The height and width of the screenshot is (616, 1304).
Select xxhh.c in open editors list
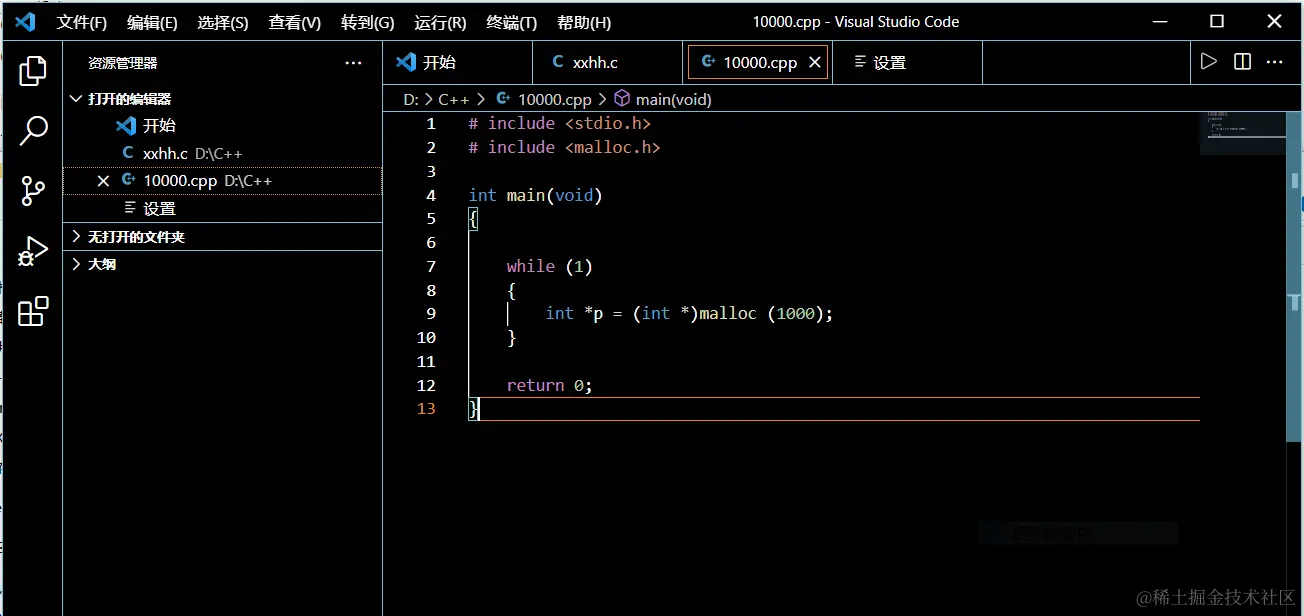pyautogui.click(x=222, y=154)
